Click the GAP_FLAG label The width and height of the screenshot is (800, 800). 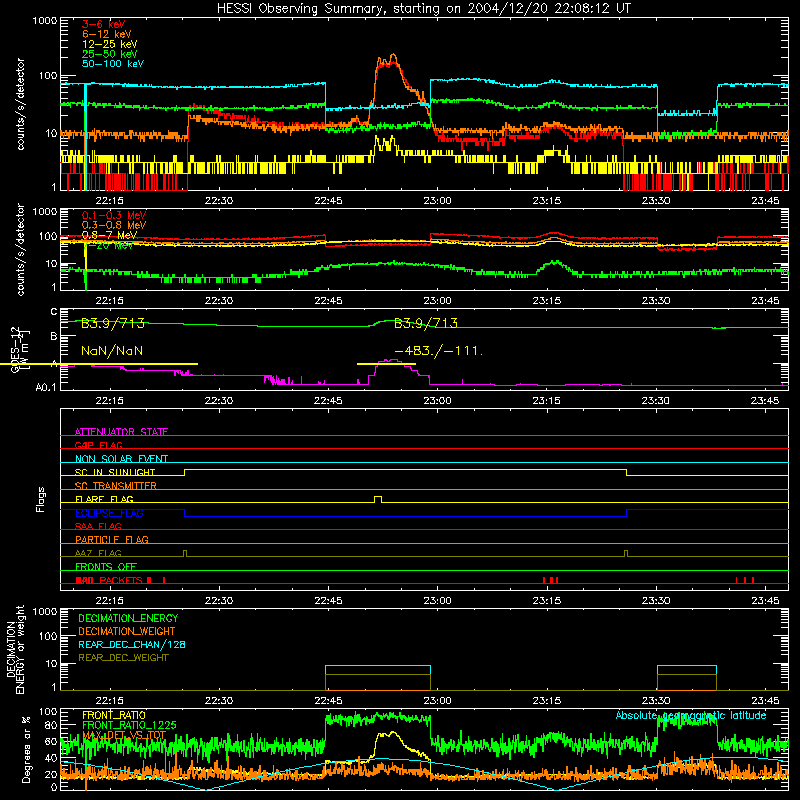coord(98,445)
